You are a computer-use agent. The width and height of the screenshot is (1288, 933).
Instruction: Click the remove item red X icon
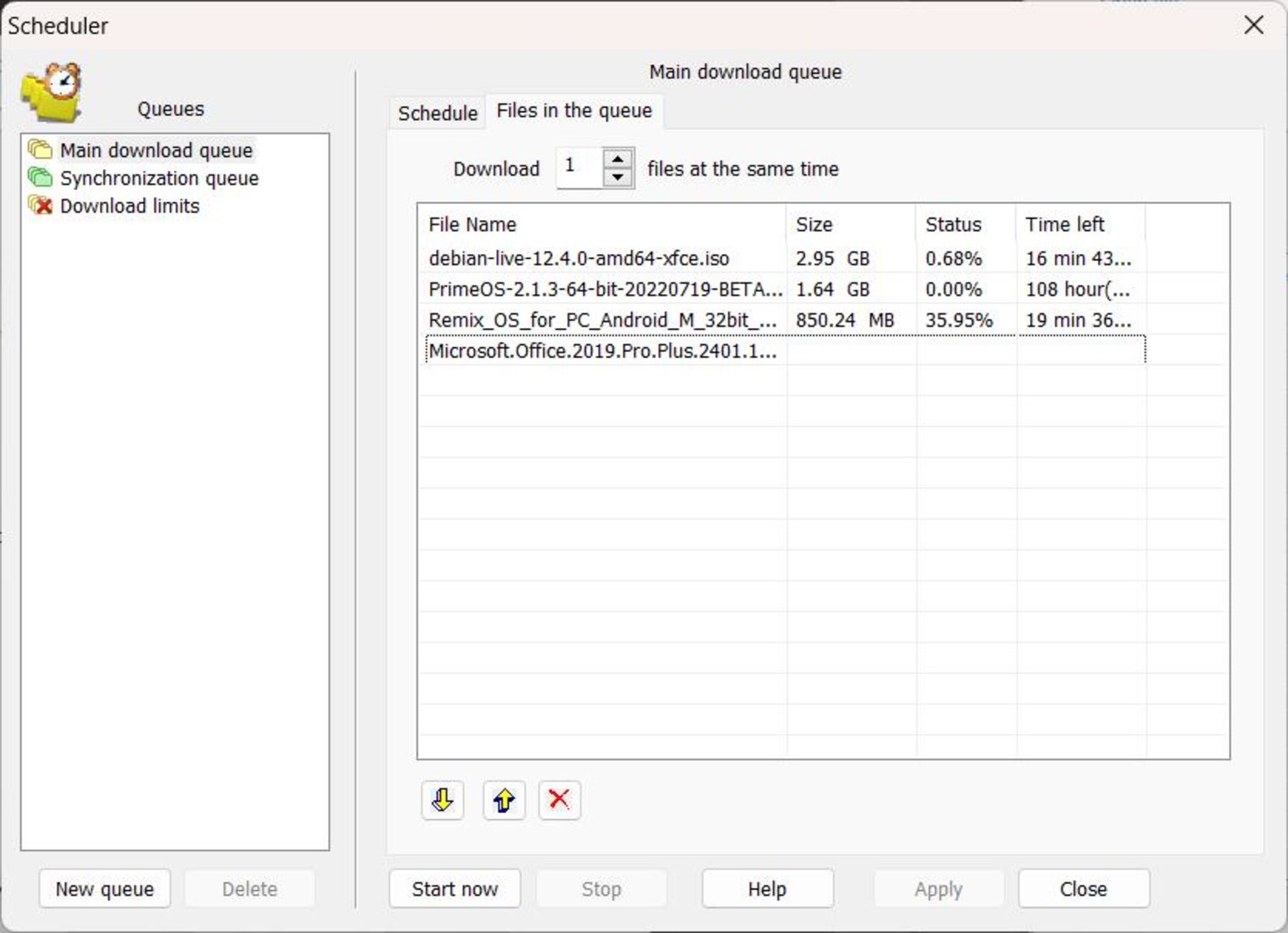click(x=558, y=798)
